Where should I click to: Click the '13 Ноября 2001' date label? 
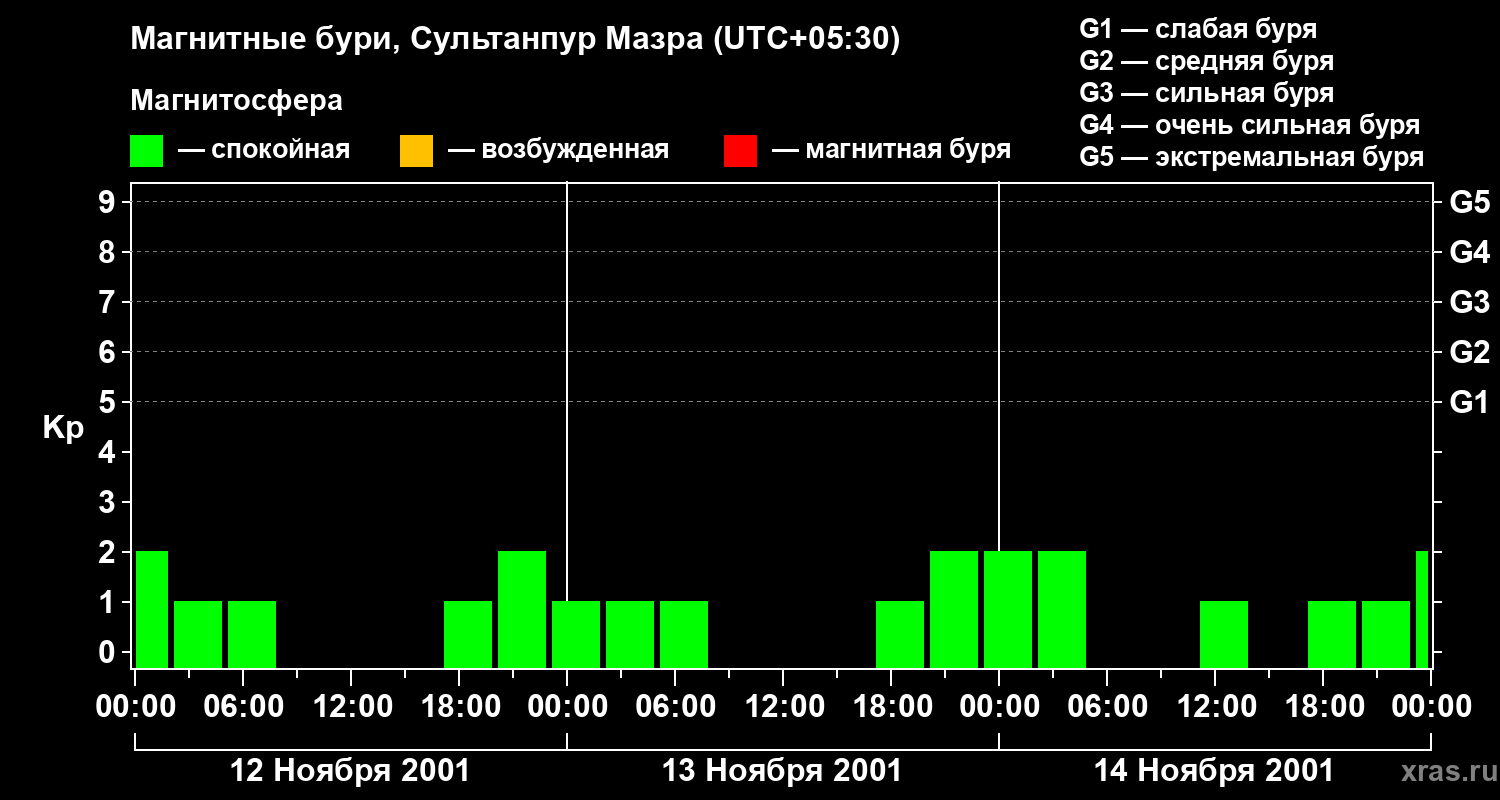(x=782, y=771)
